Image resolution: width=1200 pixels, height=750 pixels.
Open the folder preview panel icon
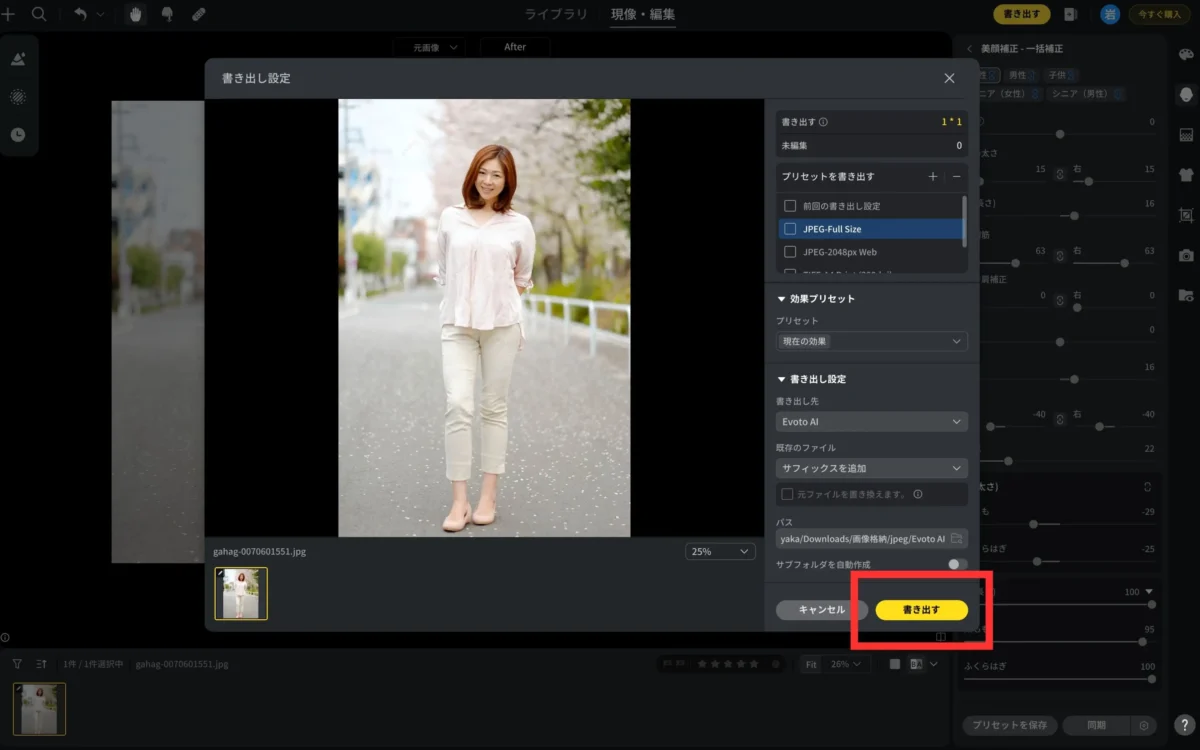pos(1186,295)
